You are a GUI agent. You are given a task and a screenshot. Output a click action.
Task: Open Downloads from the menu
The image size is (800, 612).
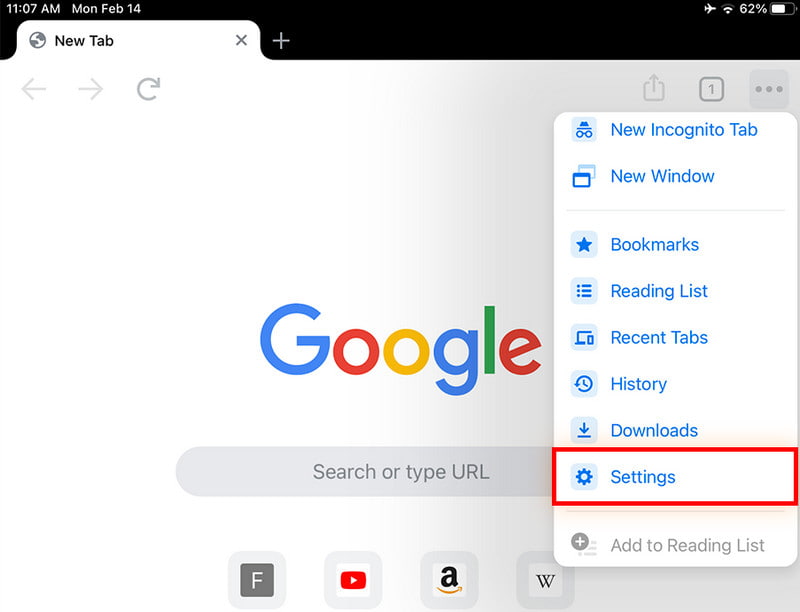tap(675, 430)
